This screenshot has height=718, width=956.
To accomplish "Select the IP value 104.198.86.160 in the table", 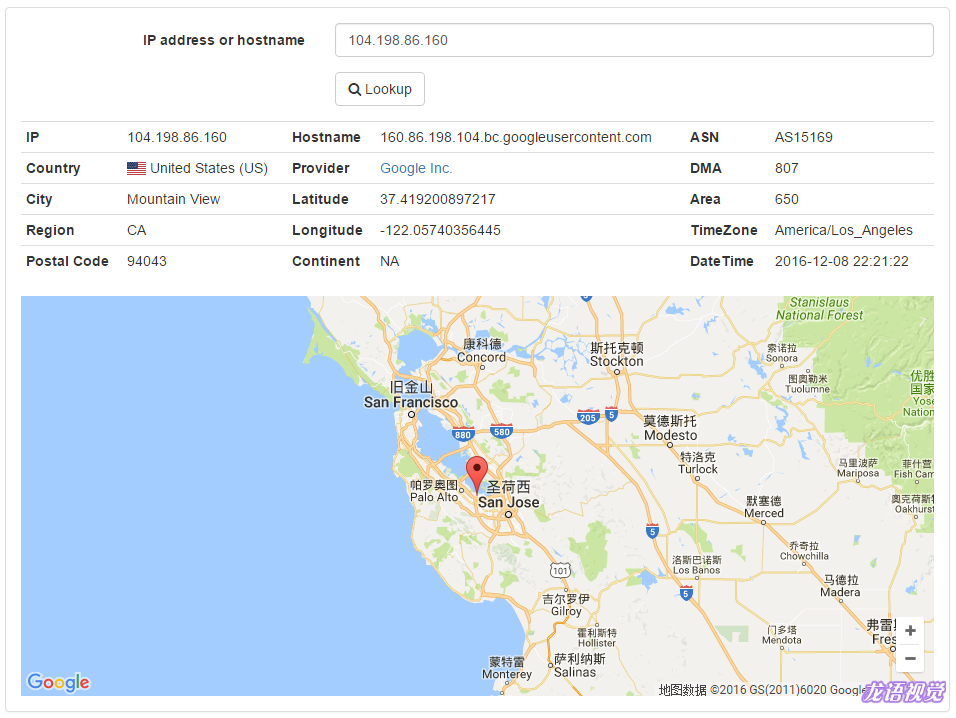I will click(x=177, y=137).
